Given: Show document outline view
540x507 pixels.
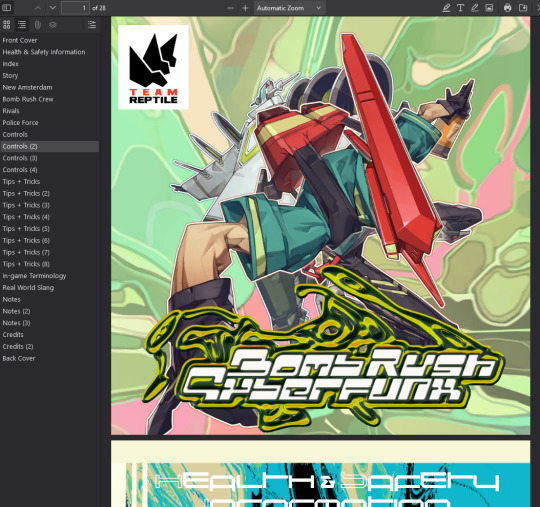Looking at the screenshot, I should tap(22, 24).
